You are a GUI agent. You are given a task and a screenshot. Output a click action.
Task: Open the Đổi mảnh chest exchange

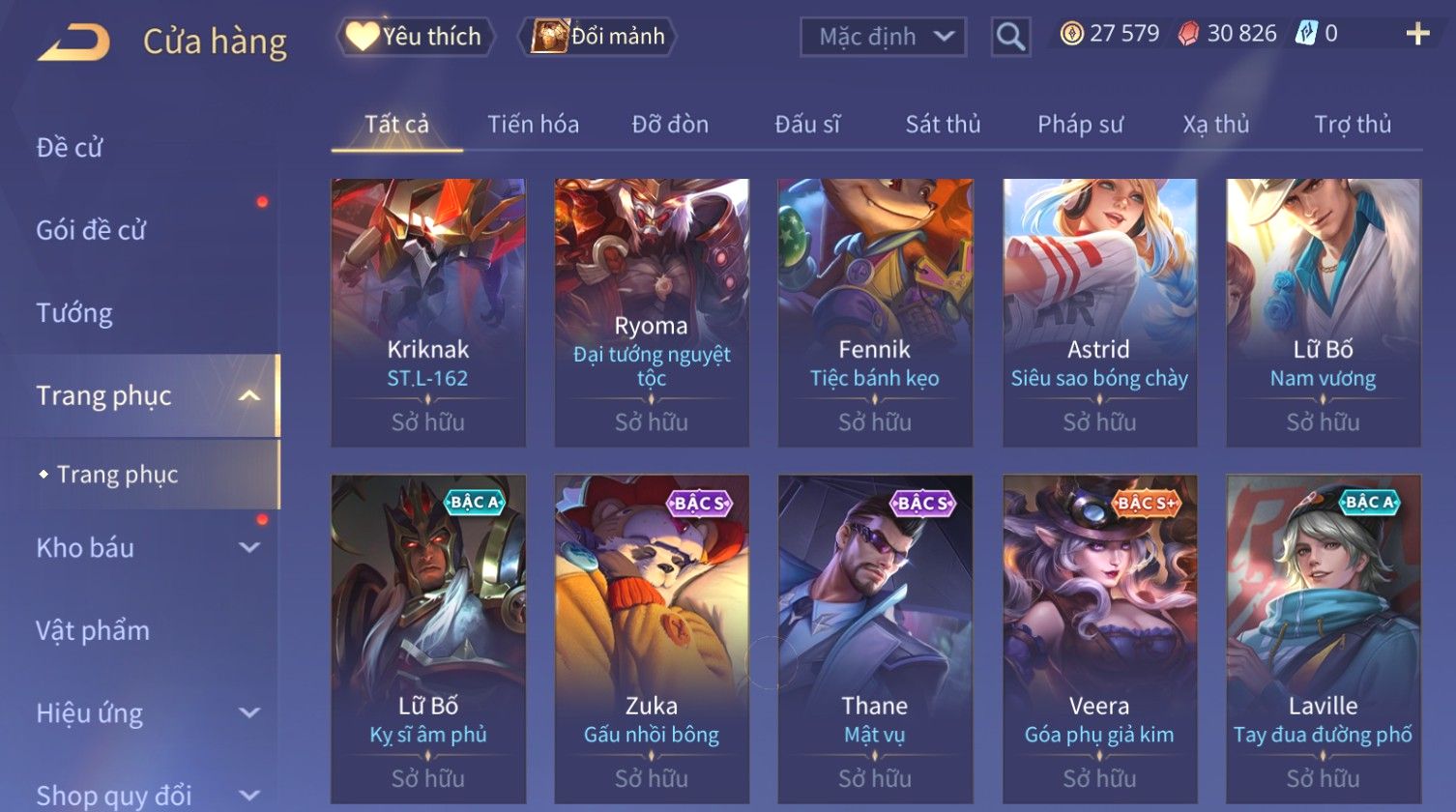(597, 37)
